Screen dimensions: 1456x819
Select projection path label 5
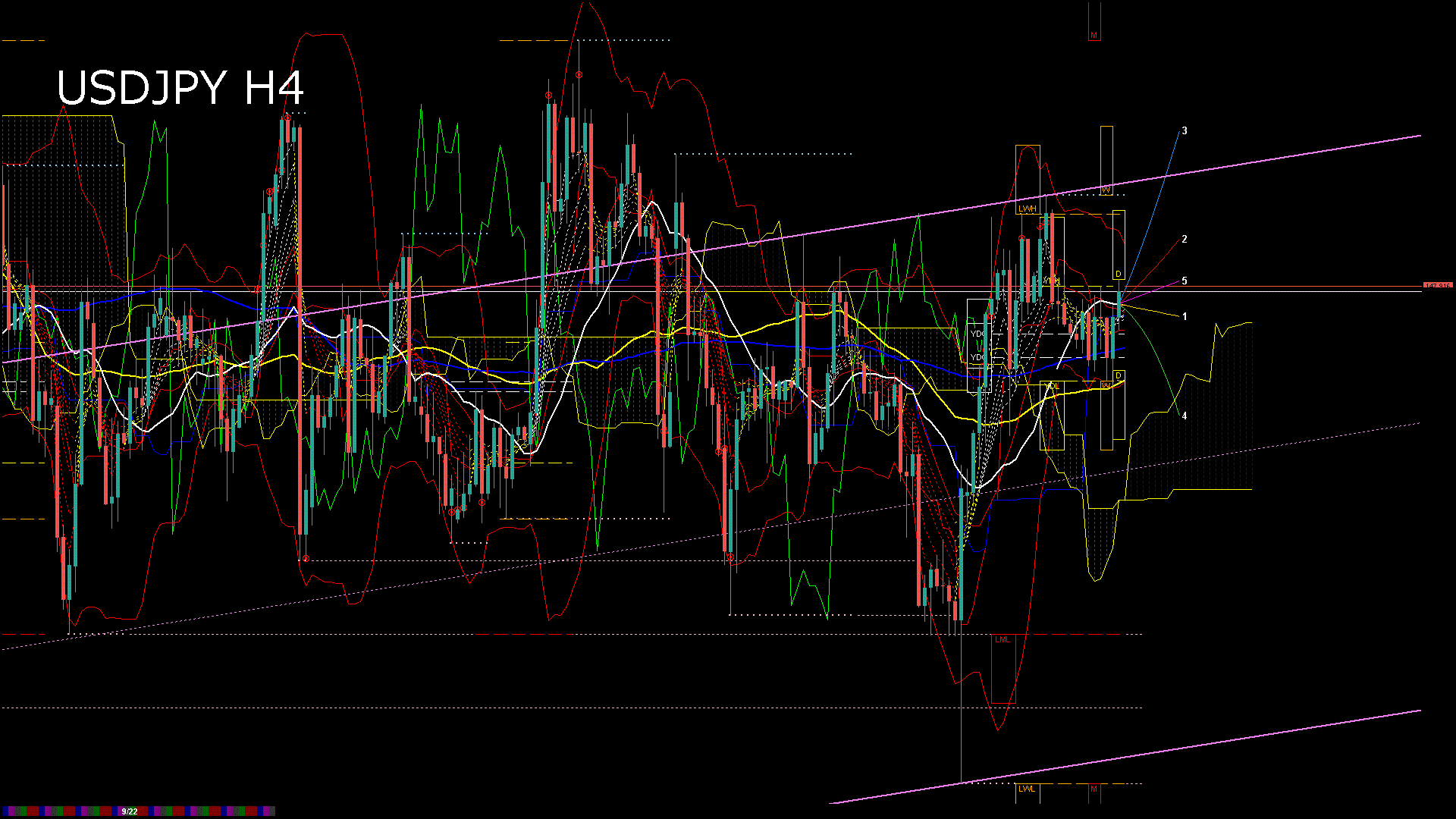pyautogui.click(x=1185, y=281)
